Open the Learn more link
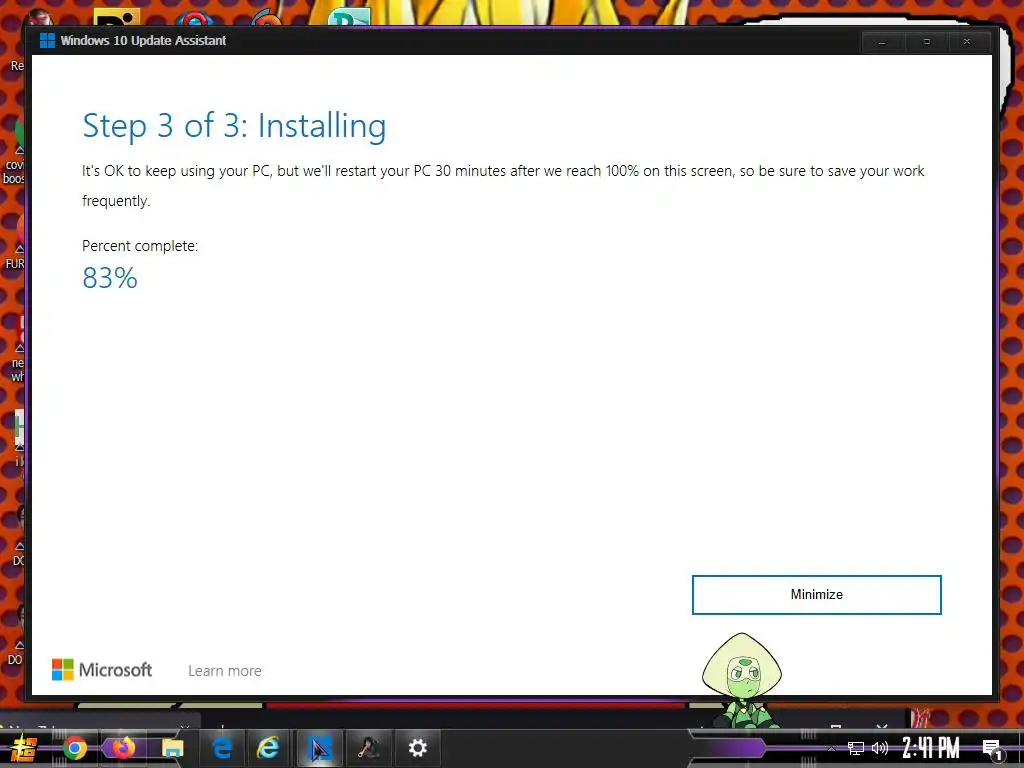 tap(225, 671)
